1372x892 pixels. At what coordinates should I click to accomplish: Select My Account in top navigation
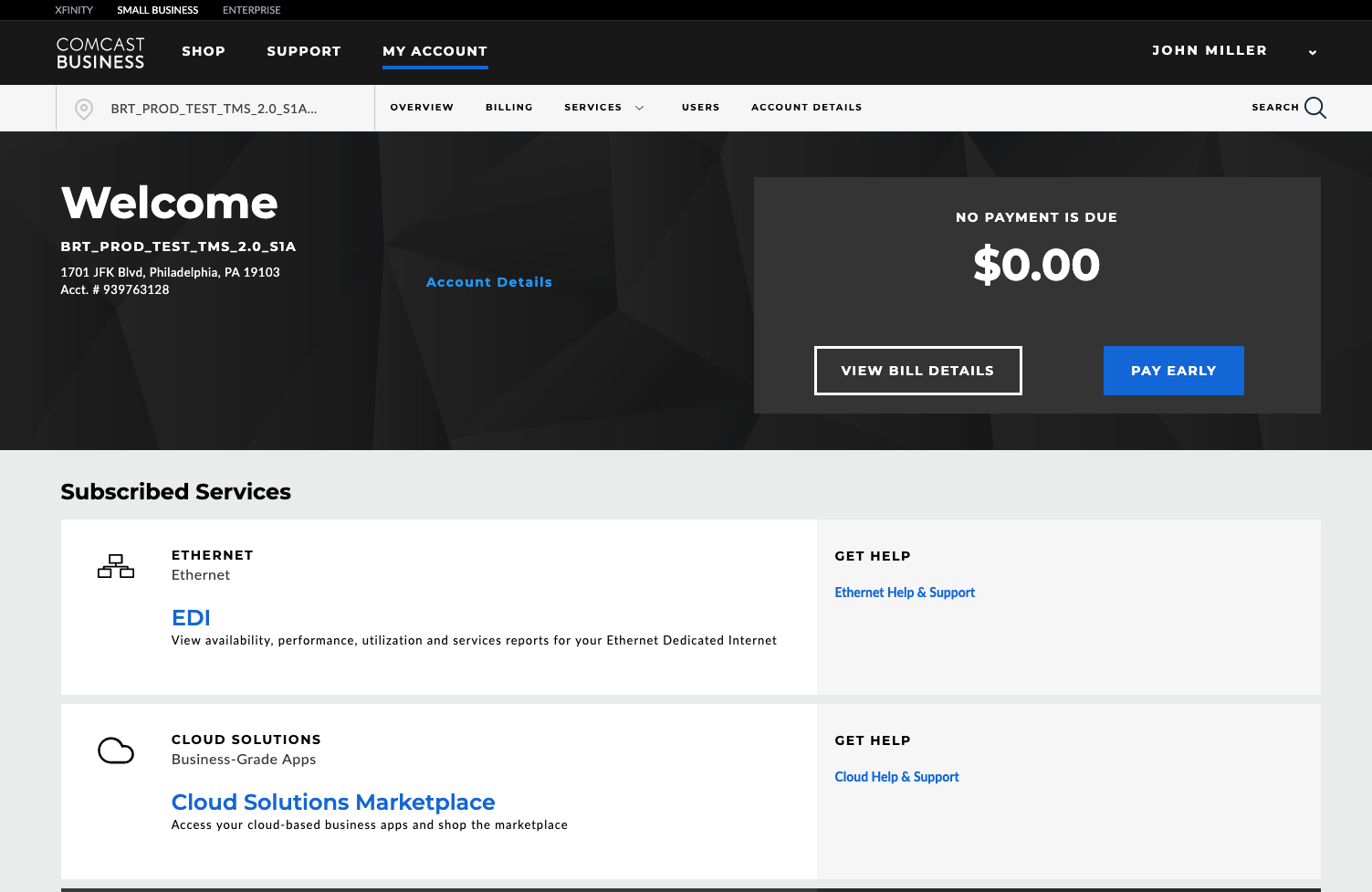(435, 51)
